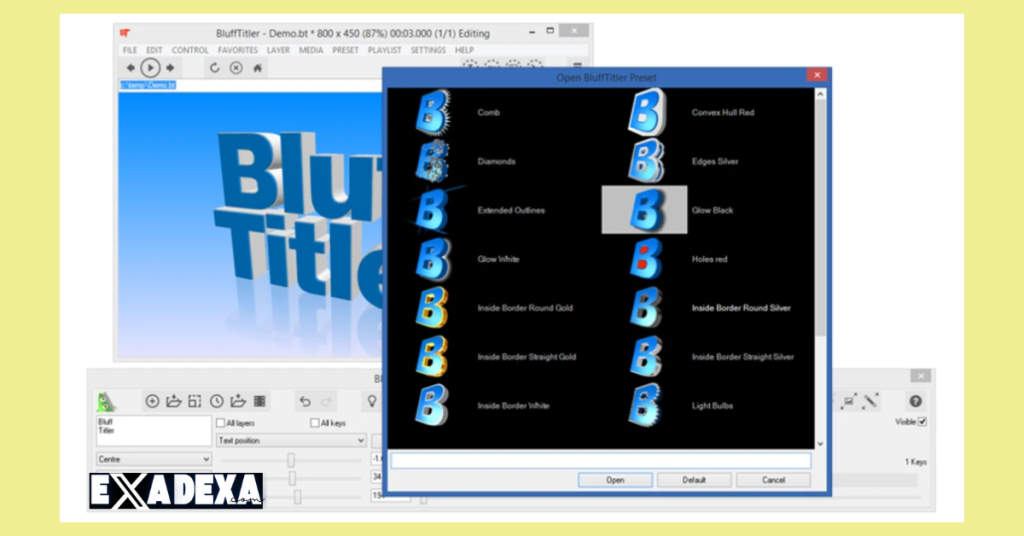
Task: Open the HELP menu
Action: pyautogui.click(x=464, y=50)
